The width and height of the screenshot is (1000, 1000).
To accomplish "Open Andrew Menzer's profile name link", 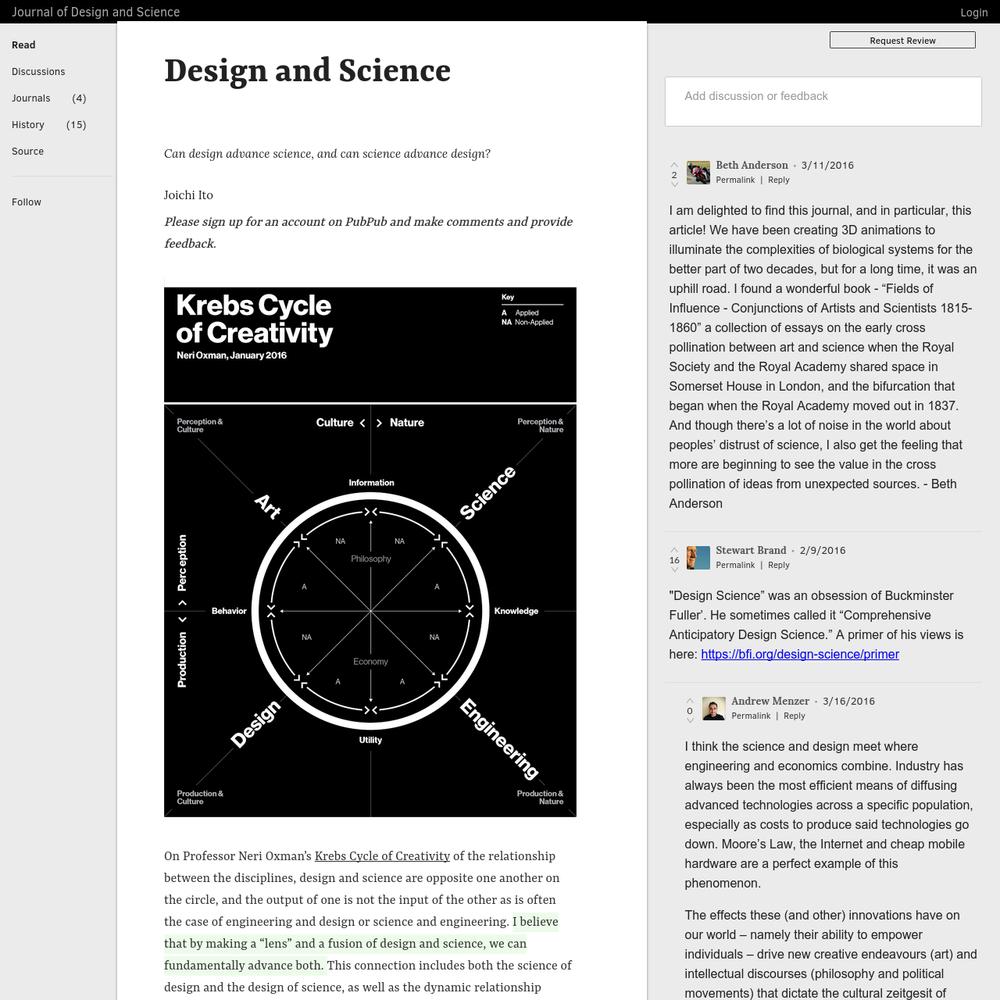I will coord(770,701).
